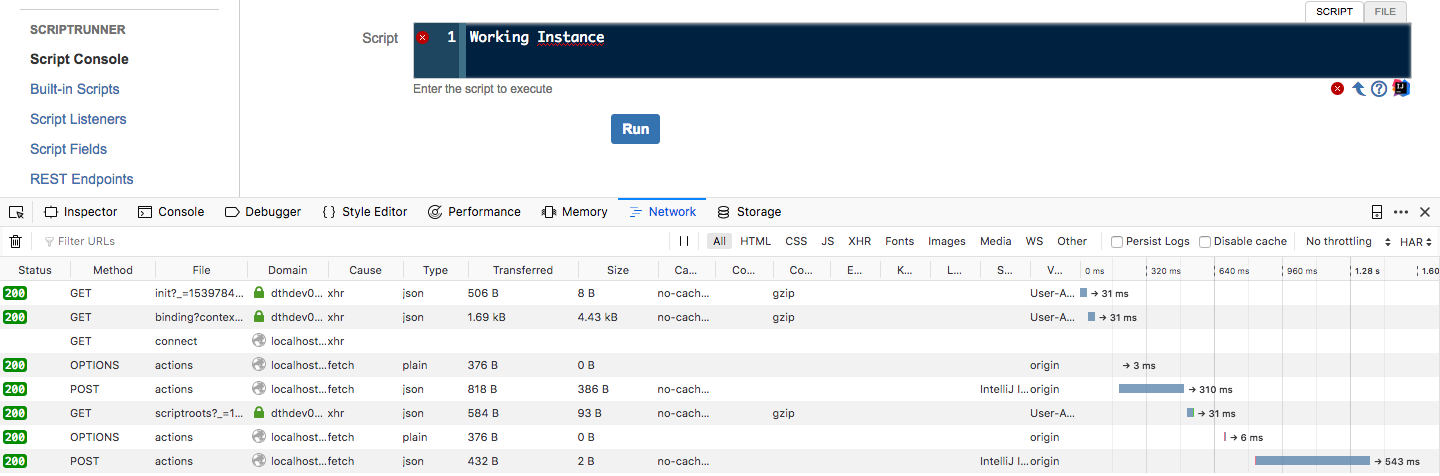
Task: Switch to the Debugger tab
Action: 263,212
